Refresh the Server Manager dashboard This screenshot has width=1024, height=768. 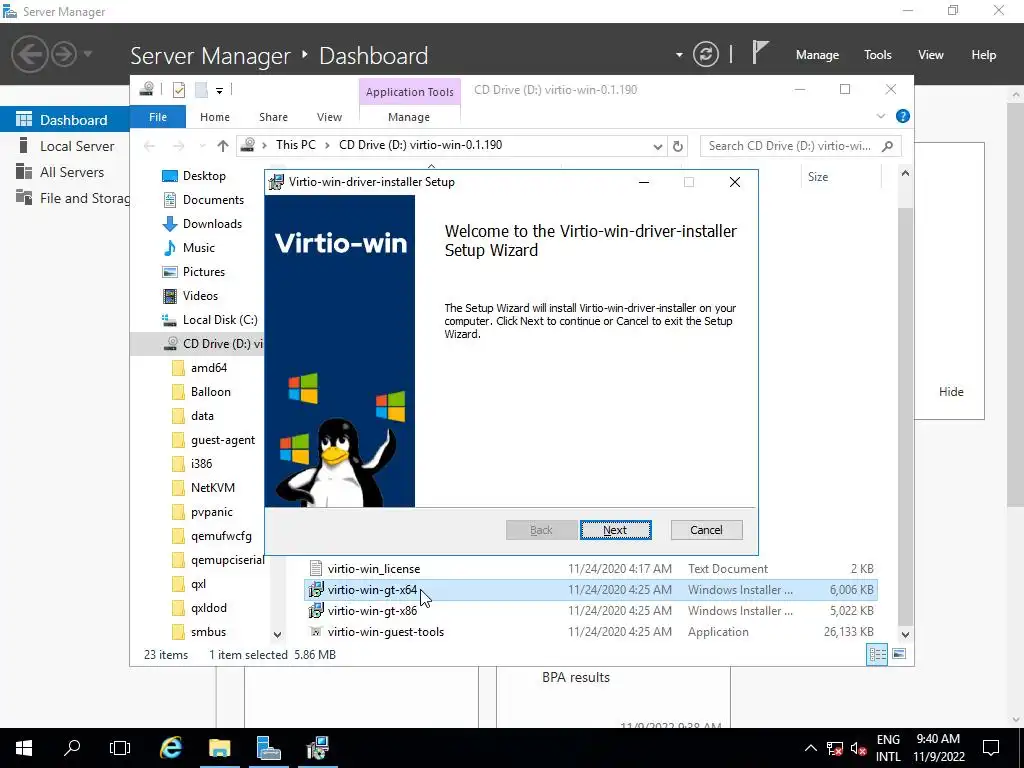coord(706,54)
